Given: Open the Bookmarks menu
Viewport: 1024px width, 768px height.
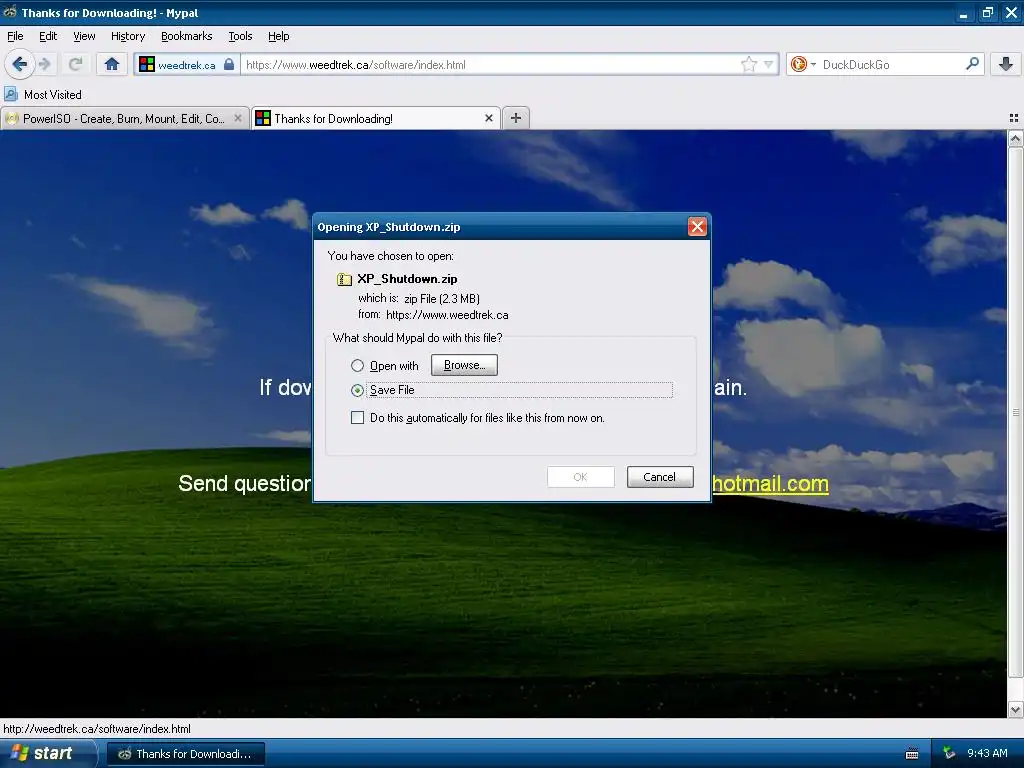Looking at the screenshot, I should coord(187,36).
